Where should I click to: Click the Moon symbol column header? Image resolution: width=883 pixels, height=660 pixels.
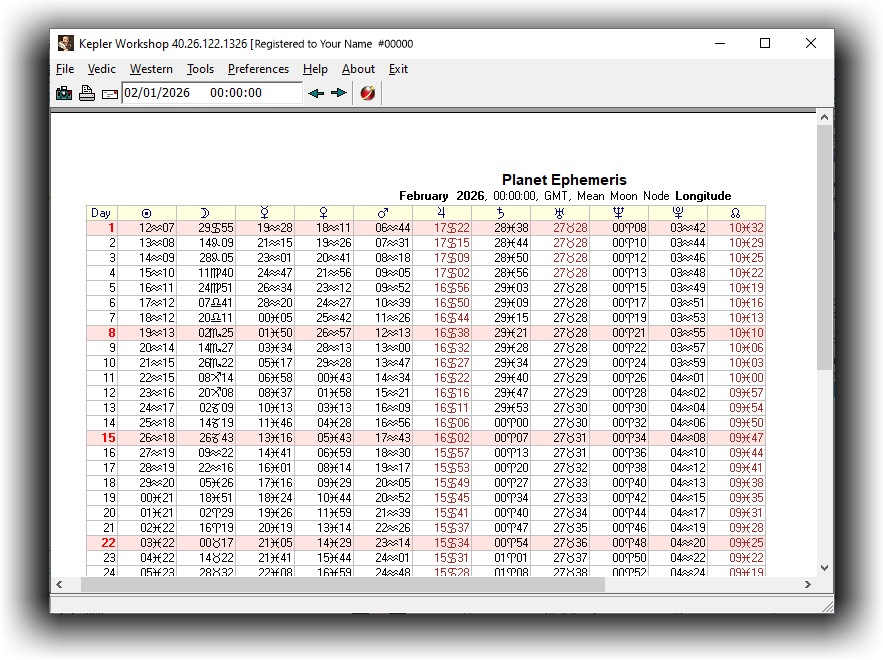205,213
